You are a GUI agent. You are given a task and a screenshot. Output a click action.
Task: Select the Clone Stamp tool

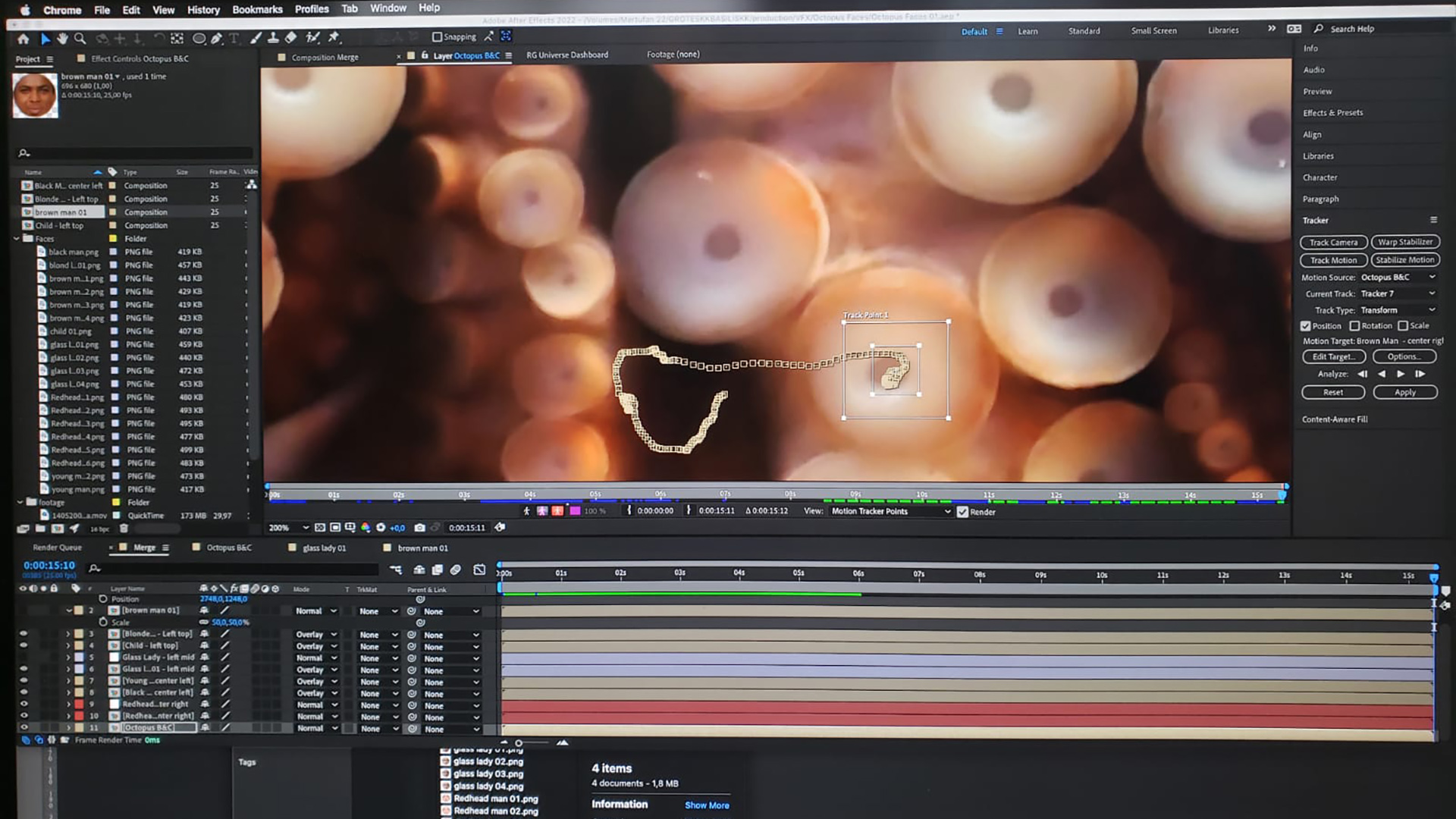click(273, 37)
